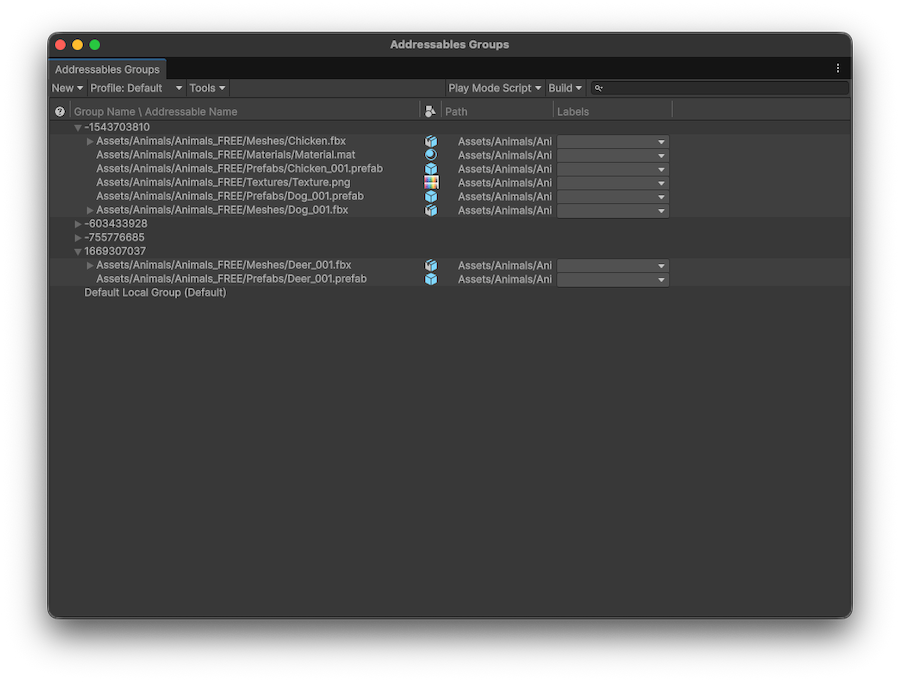The image size is (900, 682).
Task: Click the search magnifier in the search bar
Action: pyautogui.click(x=598, y=88)
